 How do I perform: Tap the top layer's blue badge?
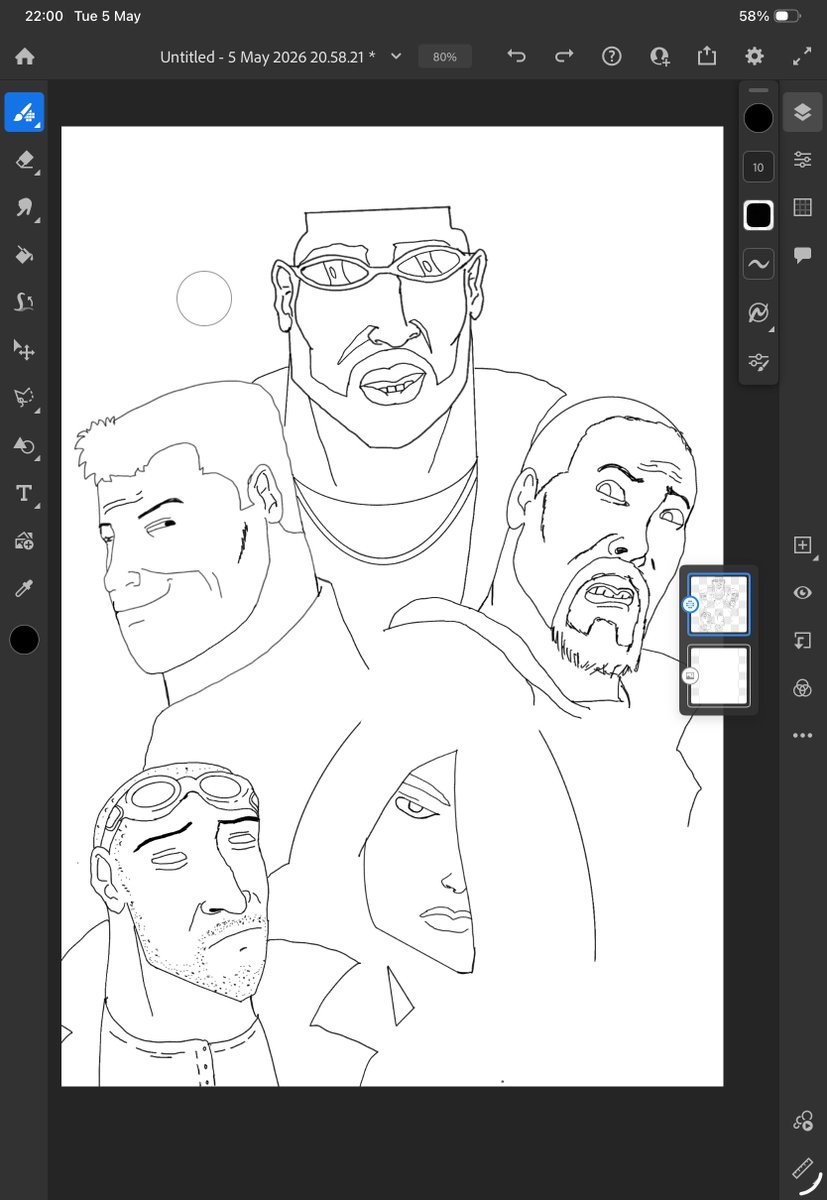tap(690, 604)
